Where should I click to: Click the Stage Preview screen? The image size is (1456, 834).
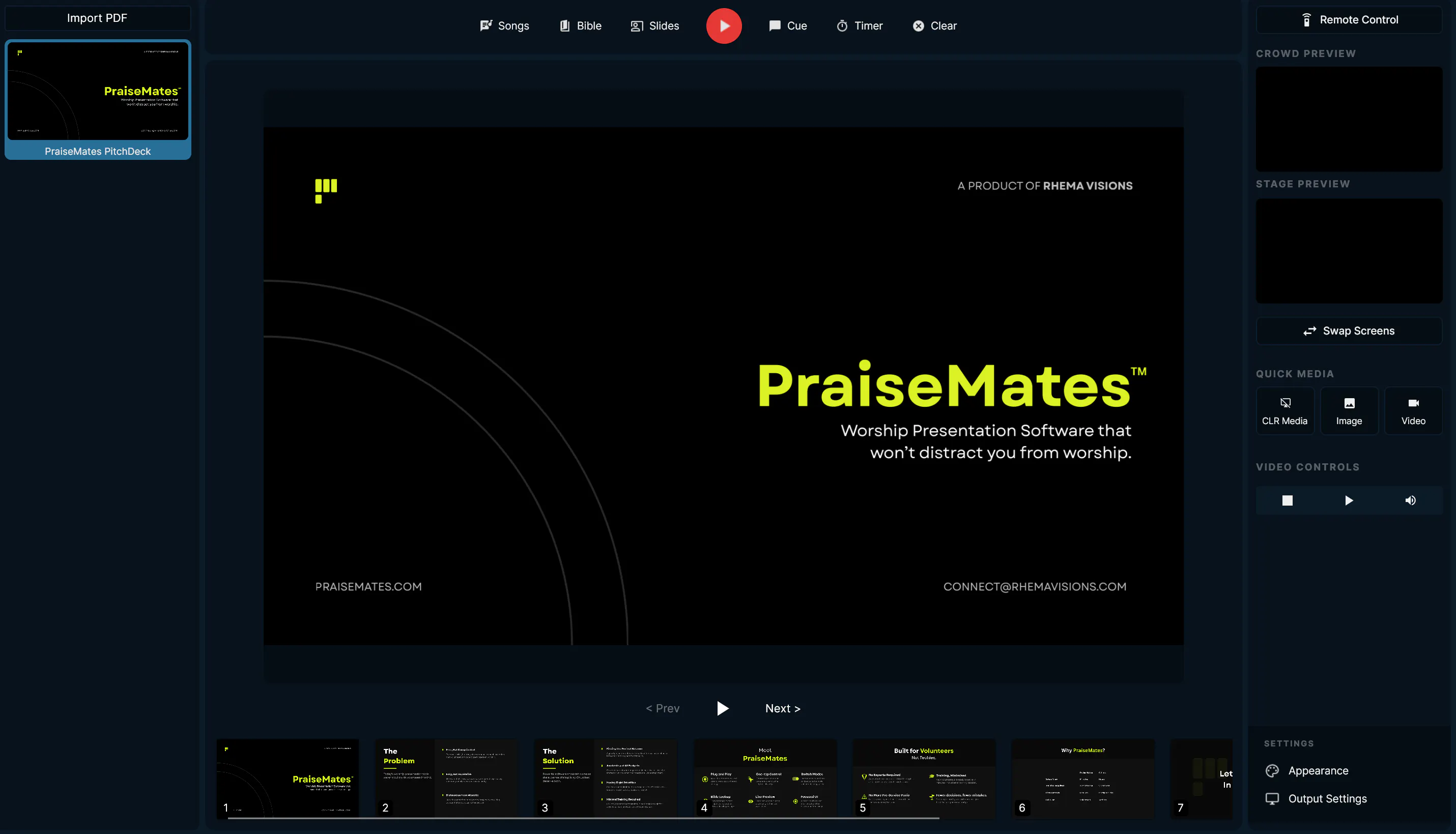point(1348,251)
